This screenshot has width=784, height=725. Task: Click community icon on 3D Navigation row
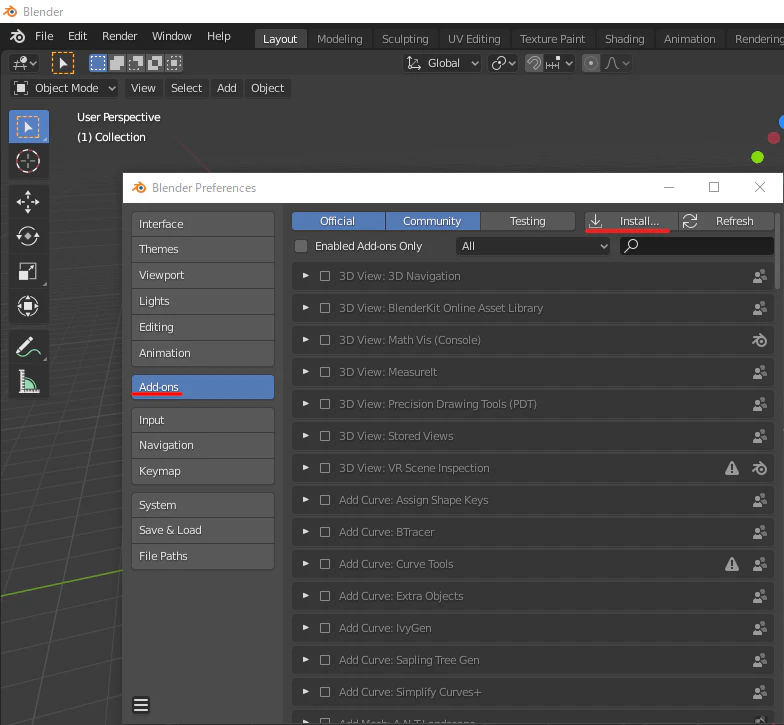pyautogui.click(x=760, y=276)
